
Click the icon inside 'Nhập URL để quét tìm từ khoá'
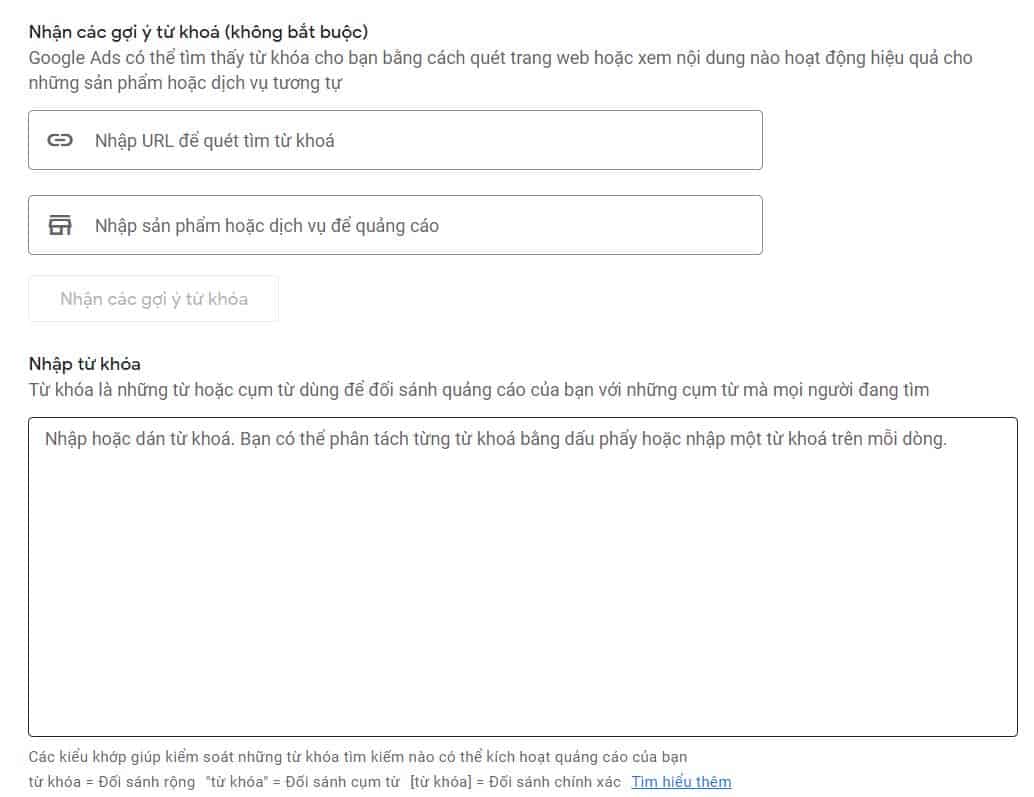tap(60, 140)
